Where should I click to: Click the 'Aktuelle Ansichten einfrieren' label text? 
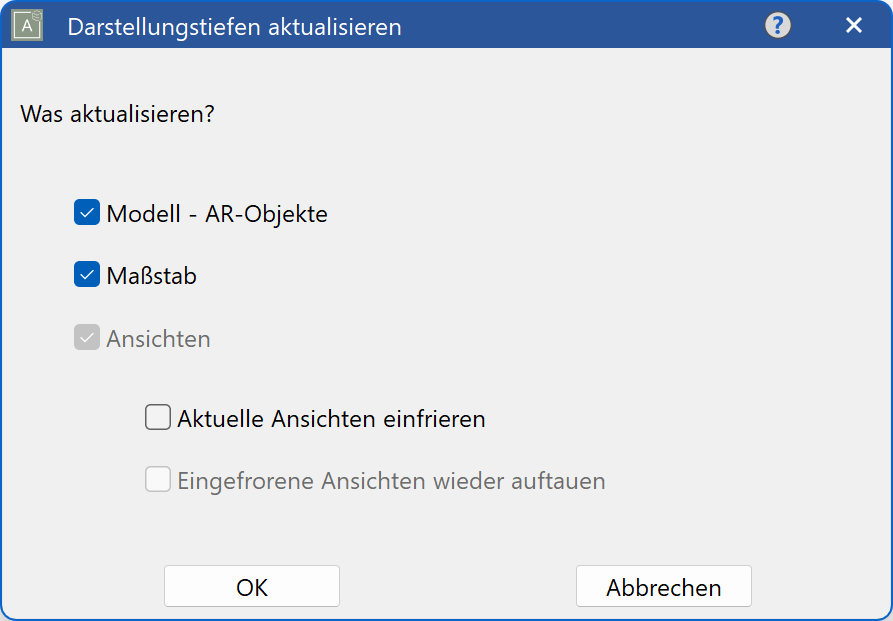coord(331,419)
